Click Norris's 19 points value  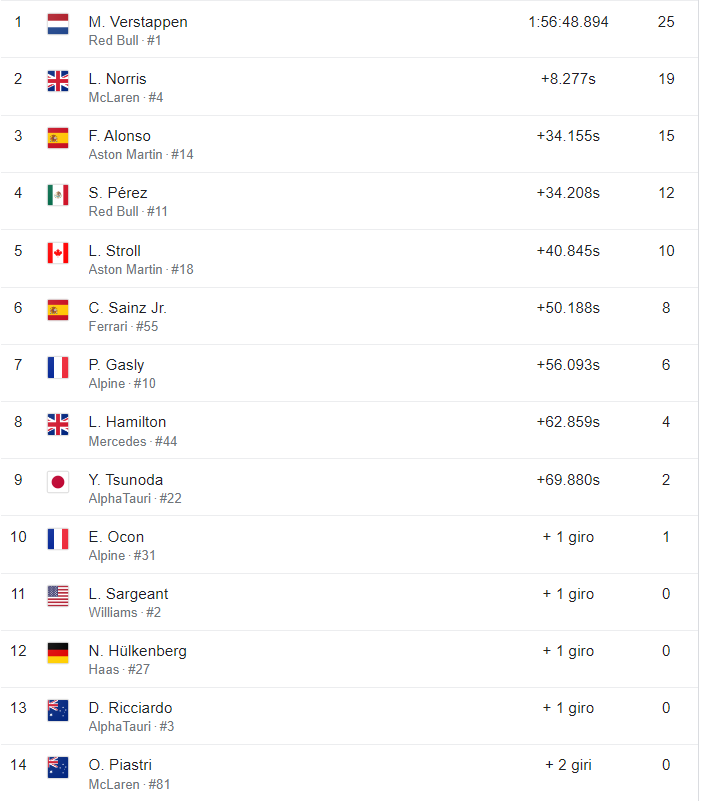coord(666,79)
